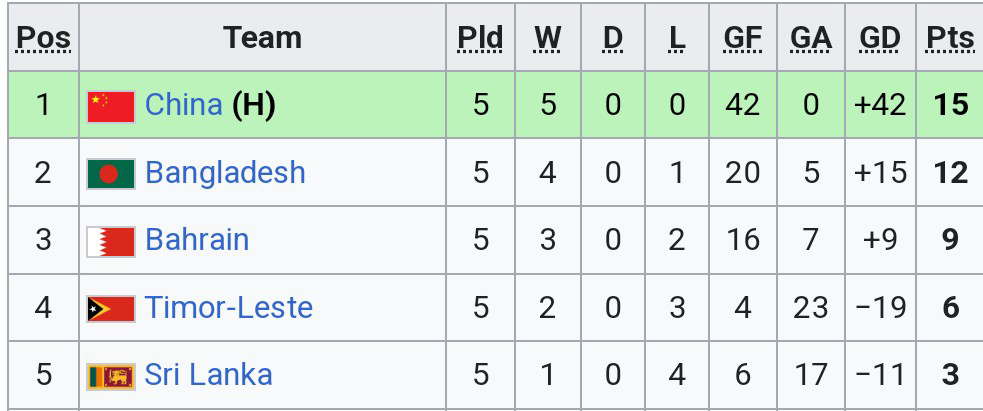Click the D draws column header
This screenshot has width=983, height=411.
613,38
